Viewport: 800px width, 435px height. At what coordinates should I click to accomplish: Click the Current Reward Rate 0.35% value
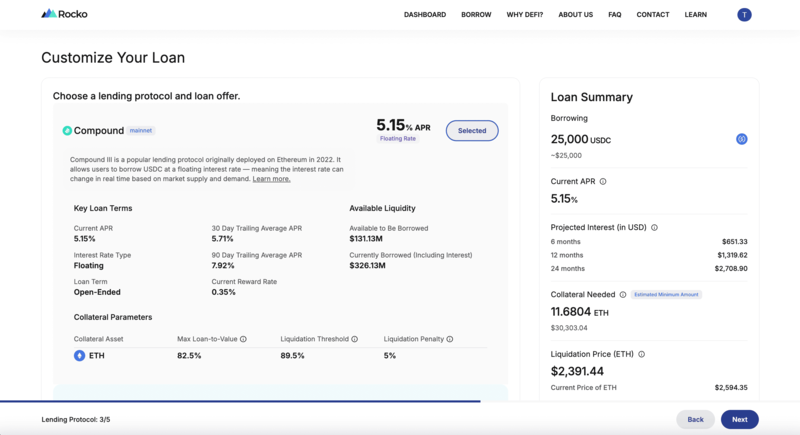point(223,292)
